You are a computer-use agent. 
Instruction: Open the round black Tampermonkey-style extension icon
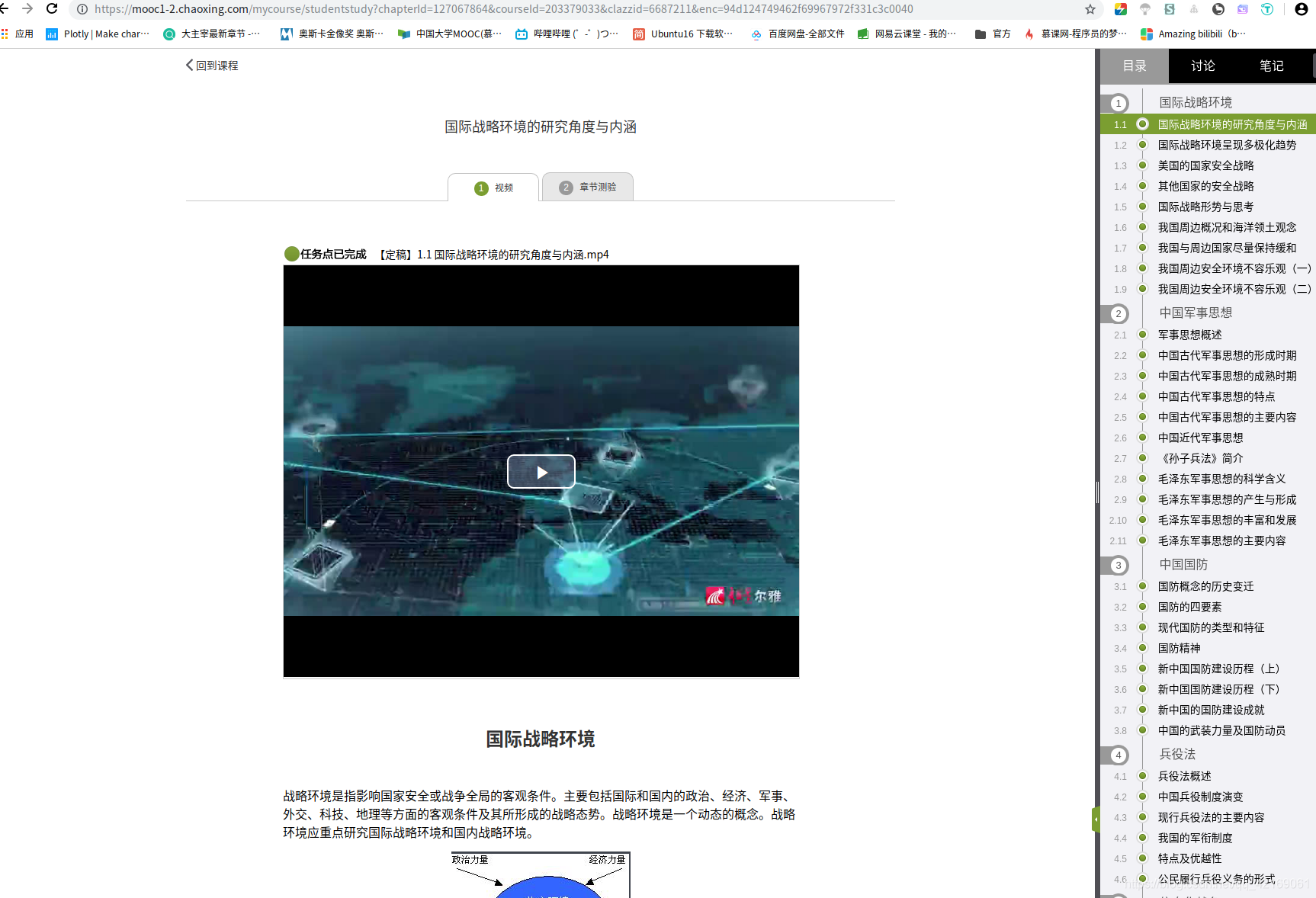pyautogui.click(x=1218, y=9)
